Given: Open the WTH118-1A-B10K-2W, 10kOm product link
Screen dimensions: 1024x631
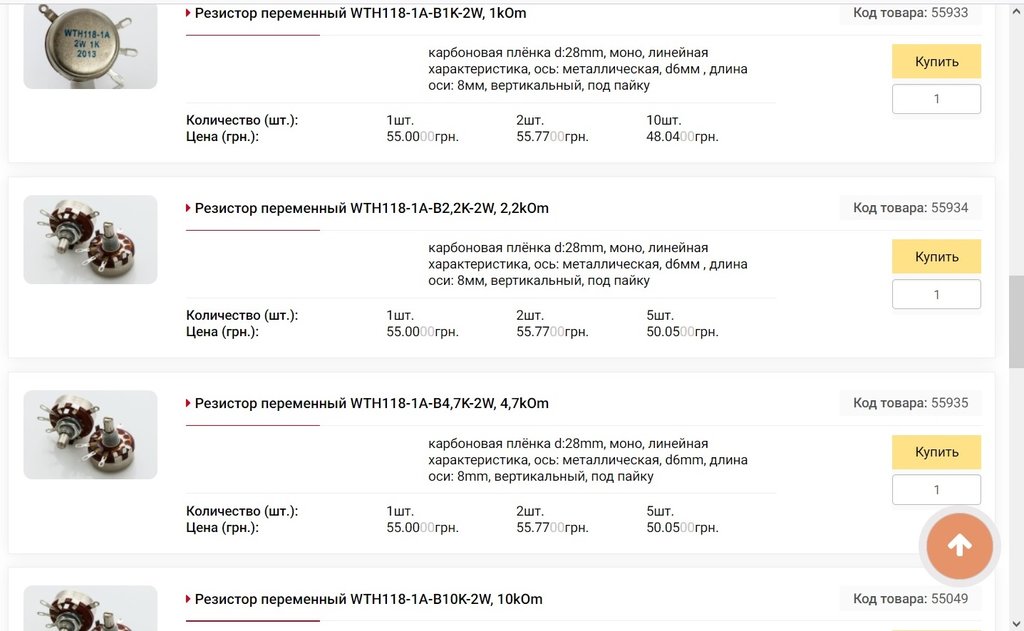Looking at the screenshot, I should click(x=368, y=599).
